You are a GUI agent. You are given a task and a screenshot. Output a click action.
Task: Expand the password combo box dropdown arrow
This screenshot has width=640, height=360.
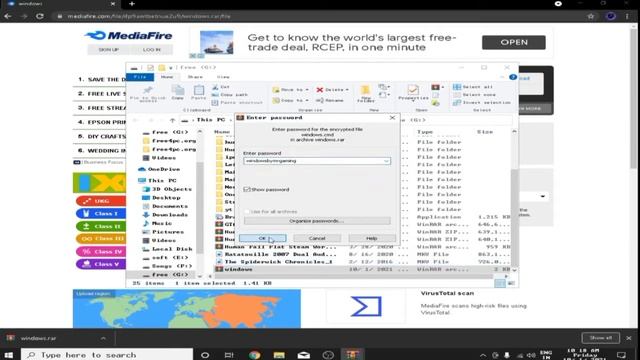pyautogui.click(x=386, y=161)
